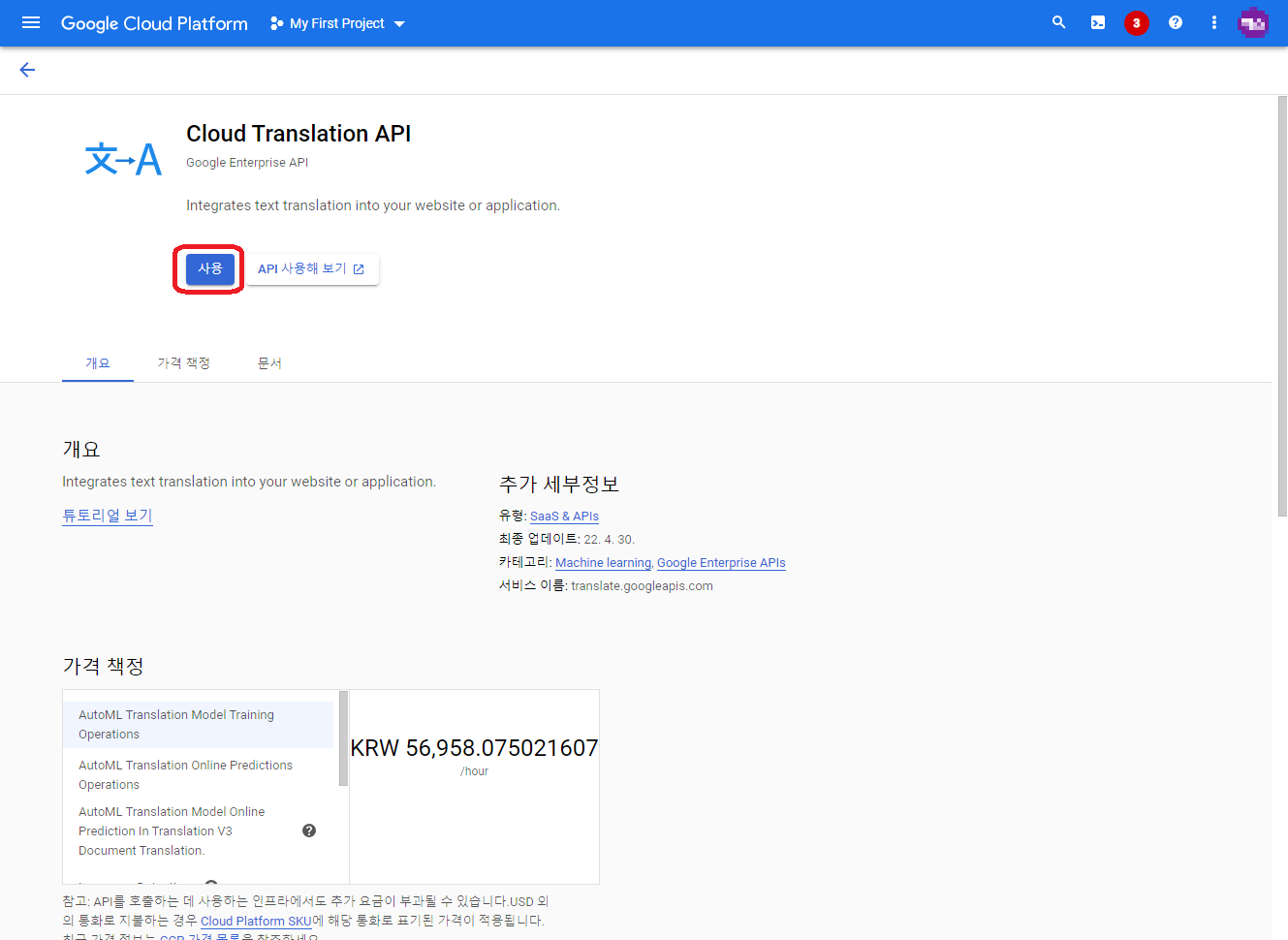
Task: Click the API 사용해 보기 button
Action: 312,268
